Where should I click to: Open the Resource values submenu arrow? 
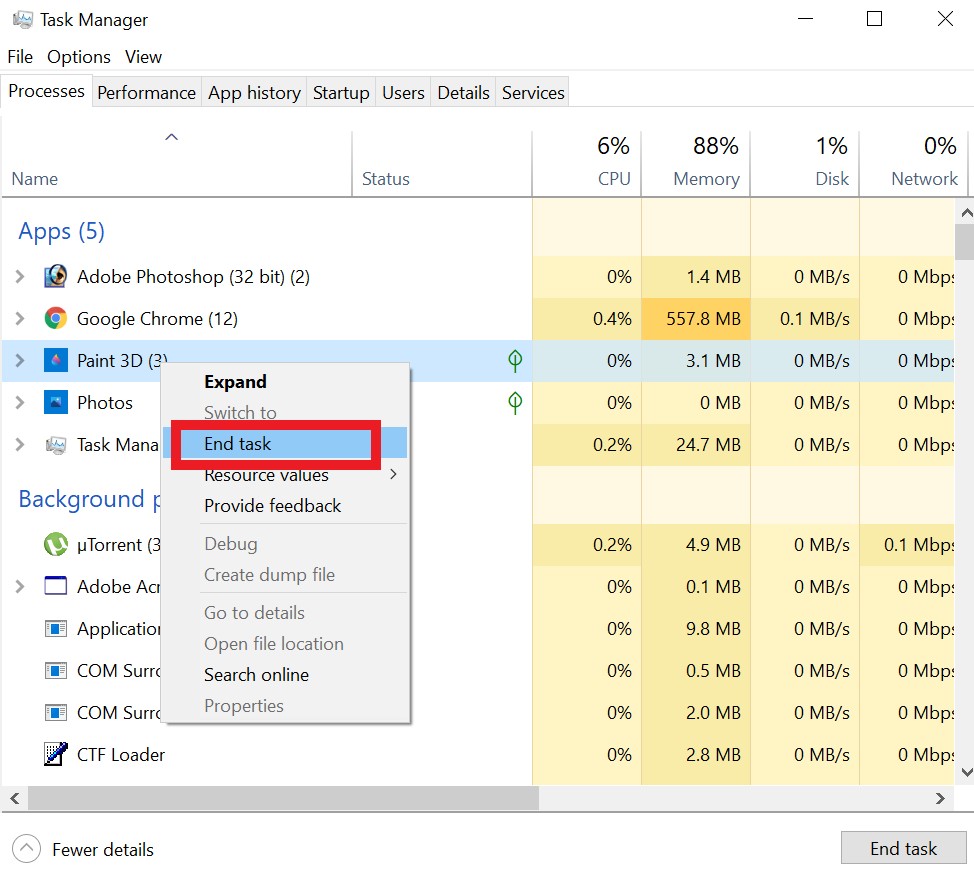(393, 475)
